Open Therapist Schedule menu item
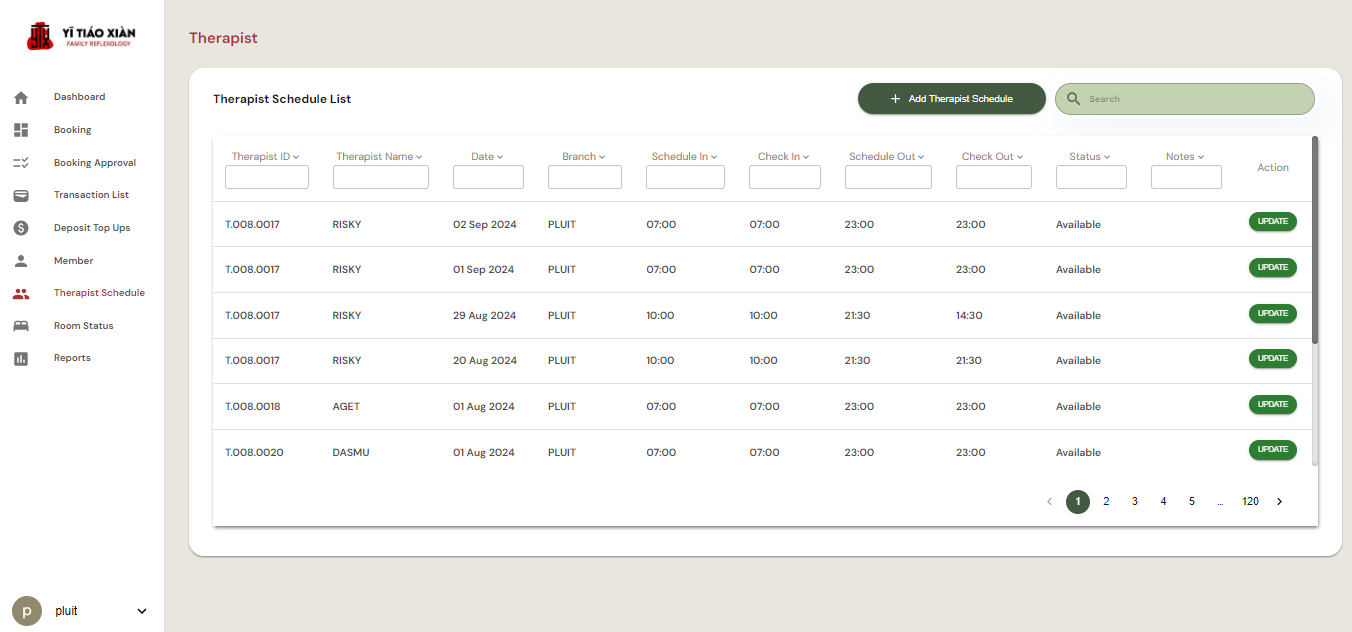Viewport: 1352px width, 632px height. point(99,293)
